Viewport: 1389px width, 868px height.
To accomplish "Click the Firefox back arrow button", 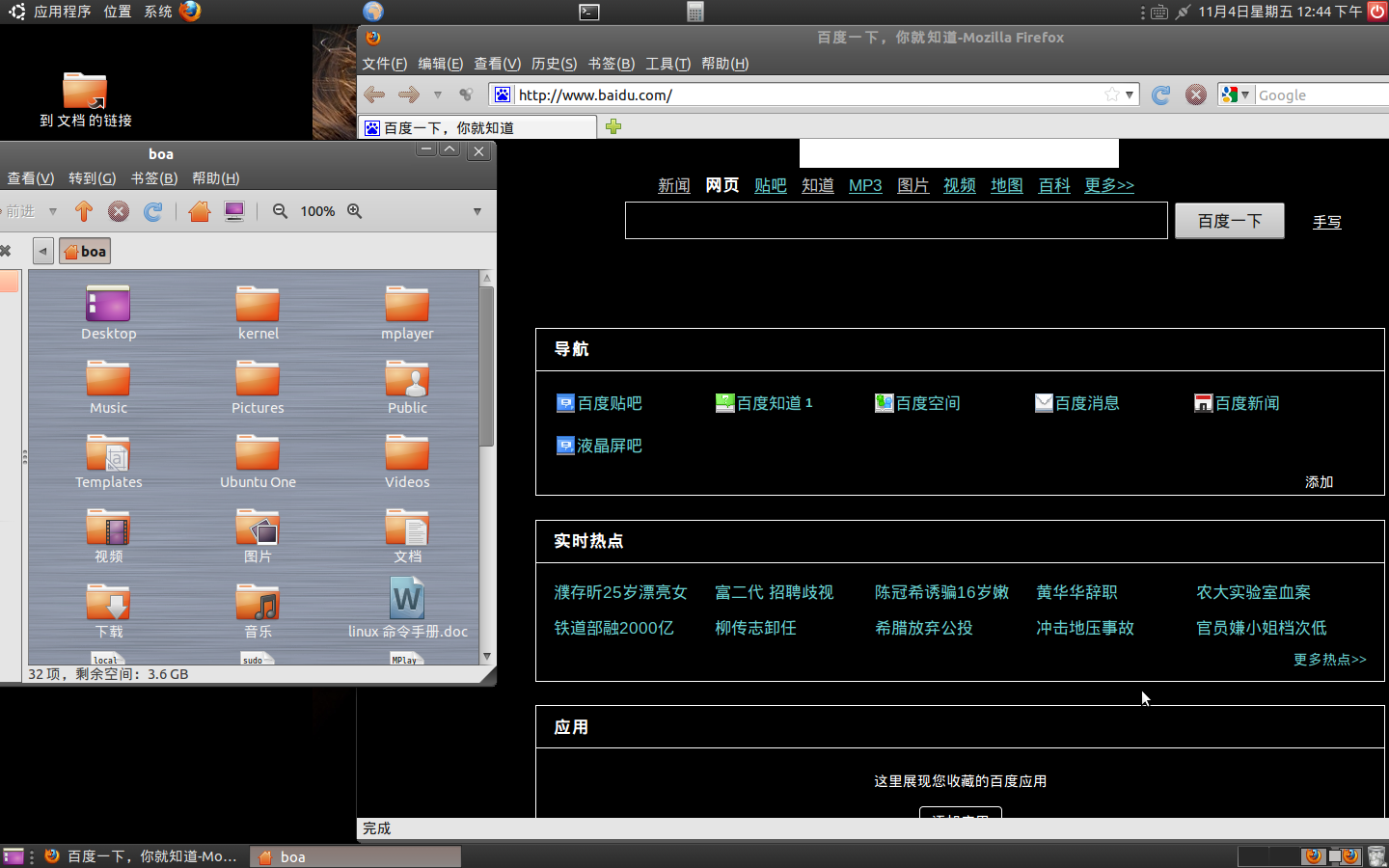I will (x=374, y=95).
